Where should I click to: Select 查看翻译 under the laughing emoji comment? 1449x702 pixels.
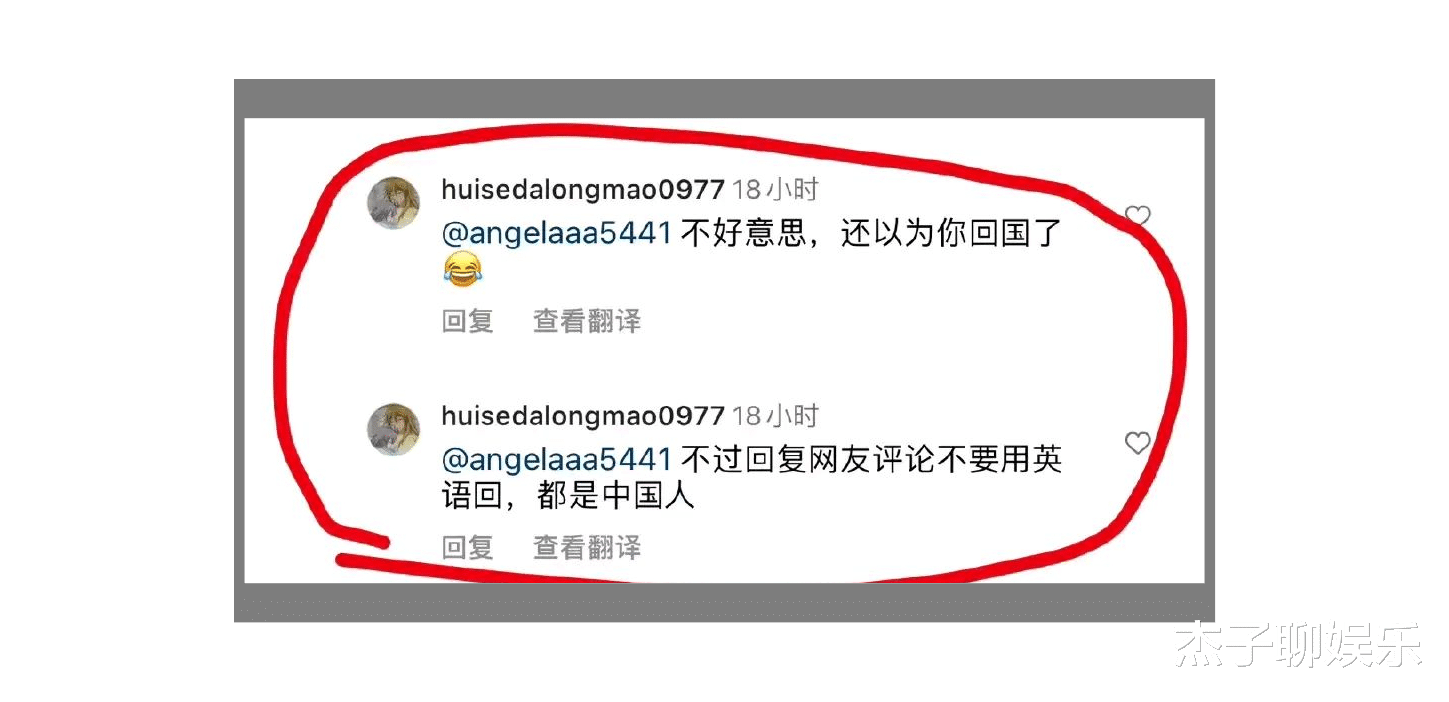(587, 321)
